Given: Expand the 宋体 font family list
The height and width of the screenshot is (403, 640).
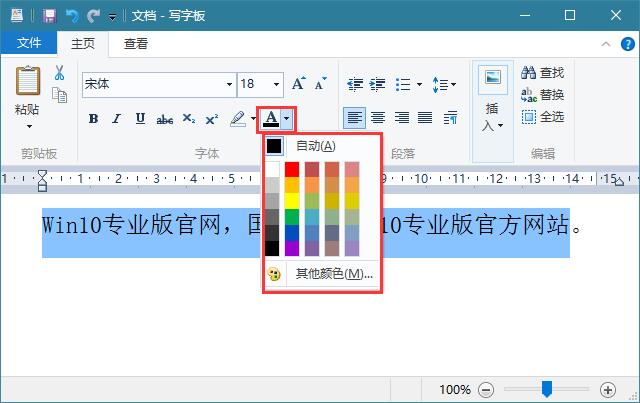Looking at the screenshot, I should click(x=229, y=85).
